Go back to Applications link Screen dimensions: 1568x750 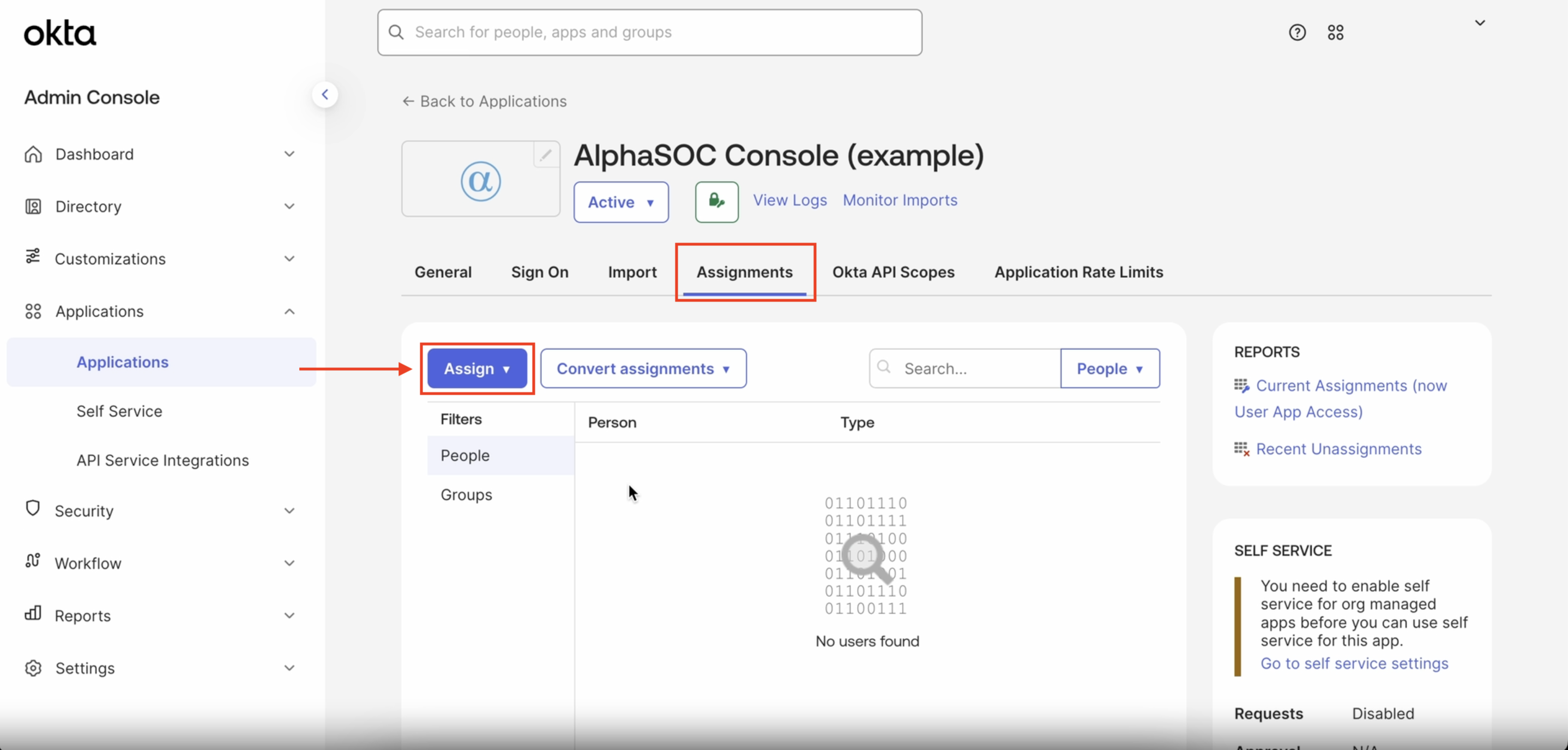pos(485,101)
